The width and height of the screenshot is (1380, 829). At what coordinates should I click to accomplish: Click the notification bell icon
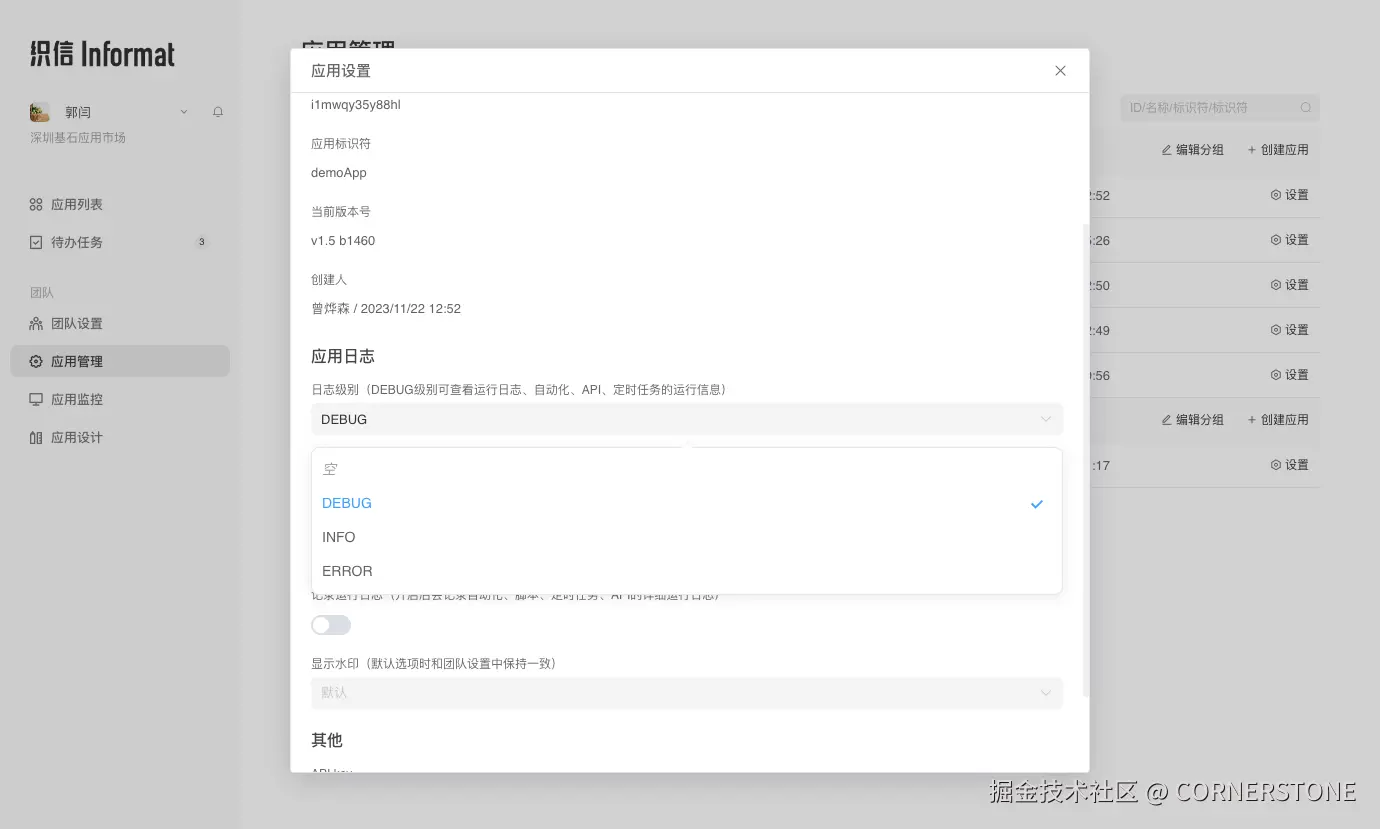pyautogui.click(x=218, y=112)
